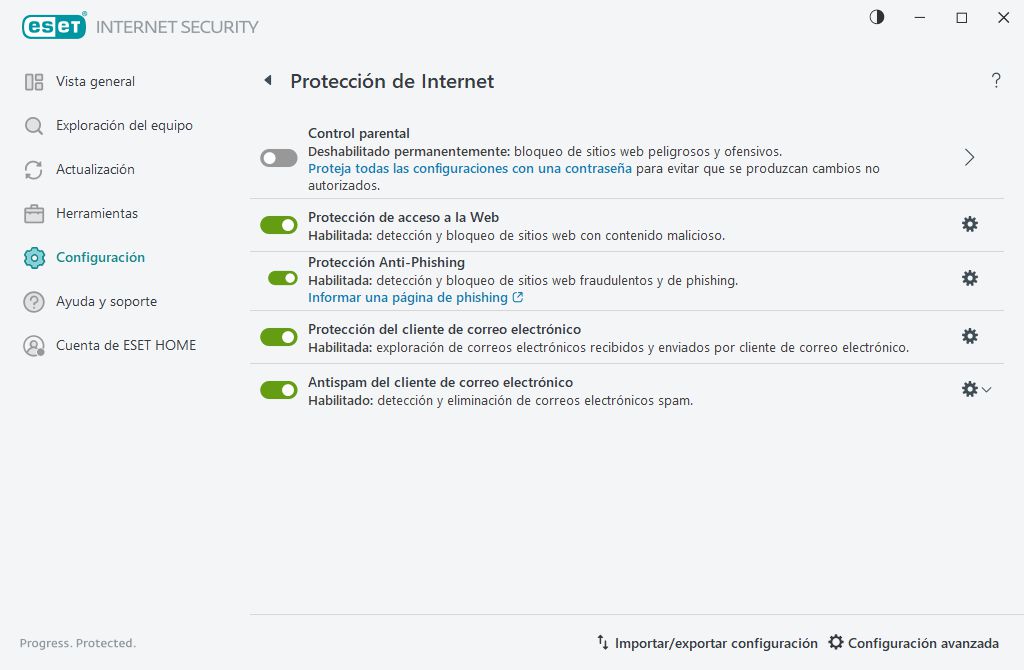
Task: Disable Protección de acceso a la Web
Action: (x=279, y=224)
